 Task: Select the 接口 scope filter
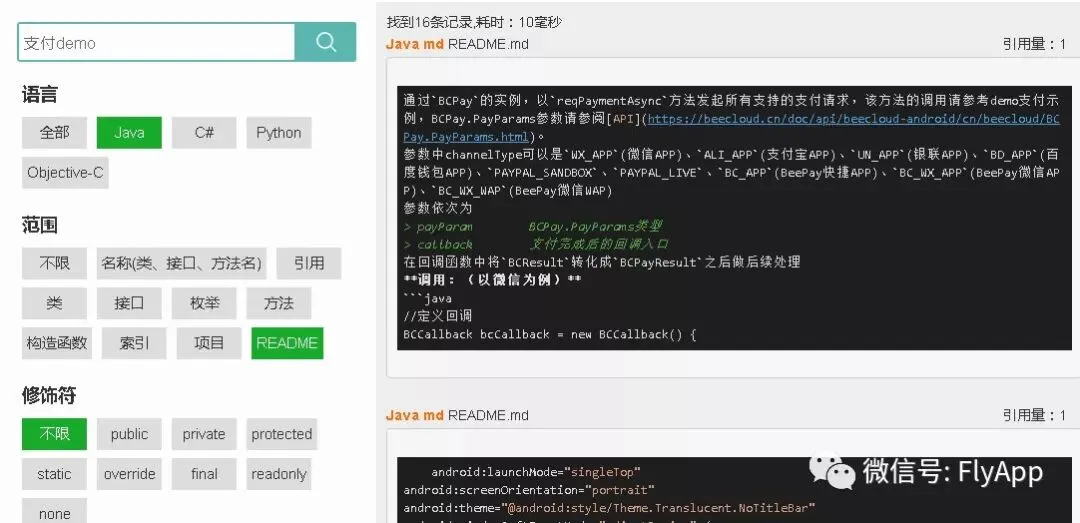pyautogui.click(x=129, y=303)
